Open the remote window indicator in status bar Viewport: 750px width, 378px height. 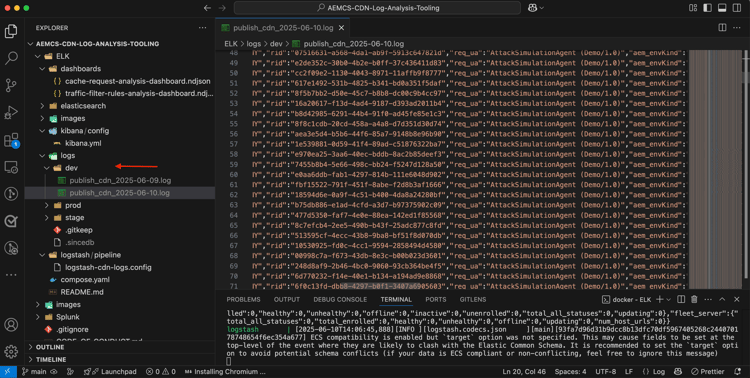pos(8,372)
